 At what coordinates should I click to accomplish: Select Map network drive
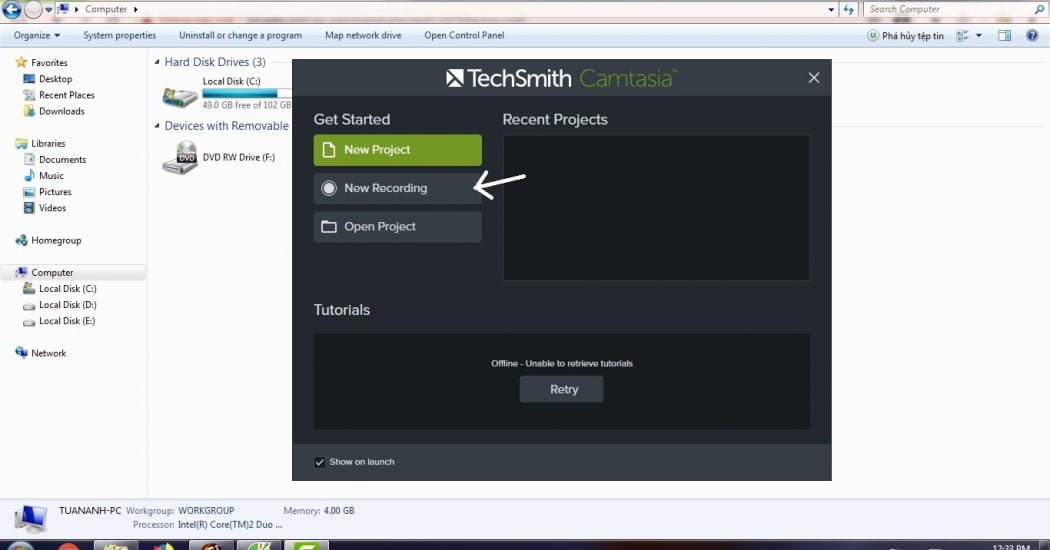[363, 36]
